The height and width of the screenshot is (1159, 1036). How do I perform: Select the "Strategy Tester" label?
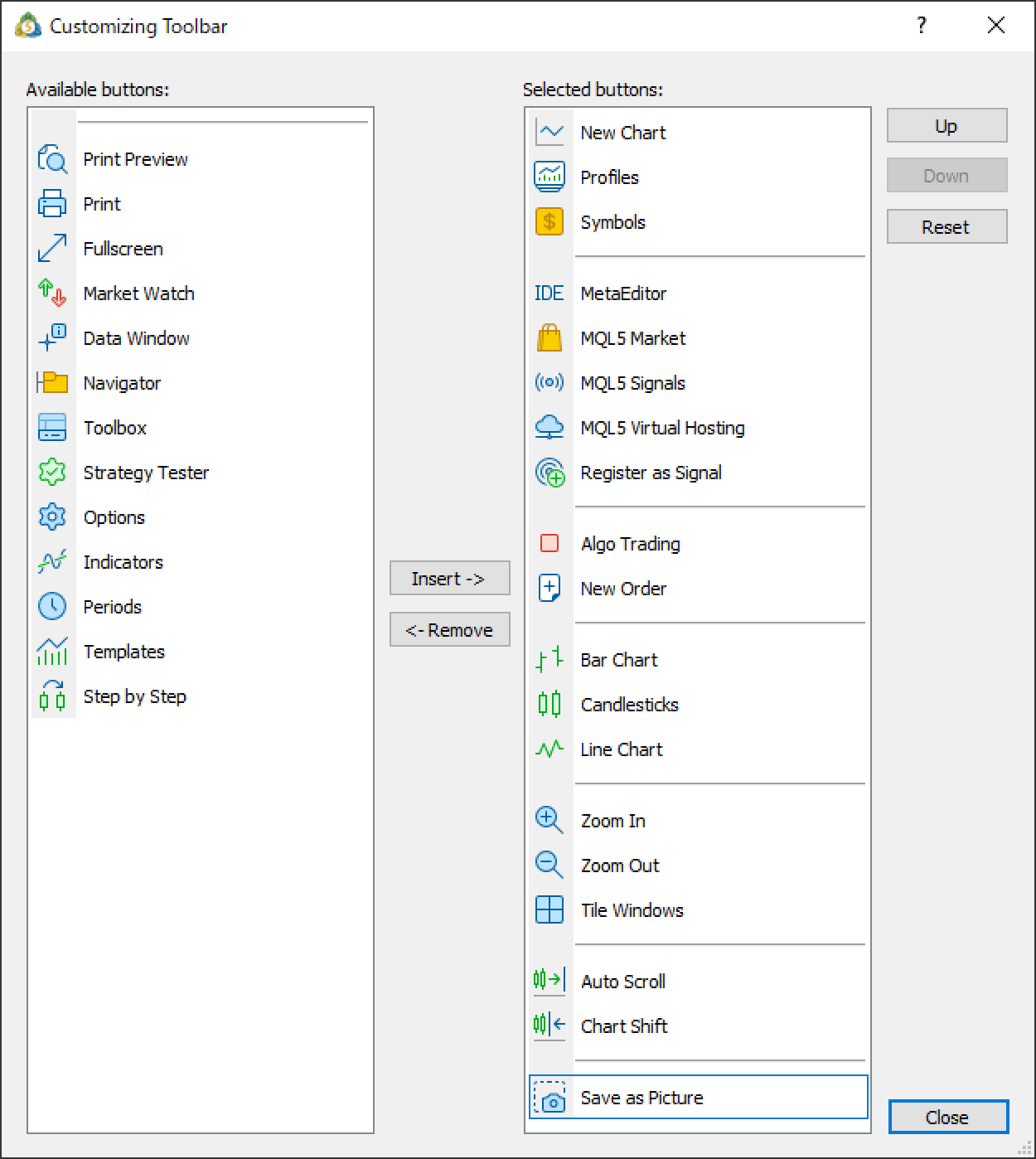point(147,473)
